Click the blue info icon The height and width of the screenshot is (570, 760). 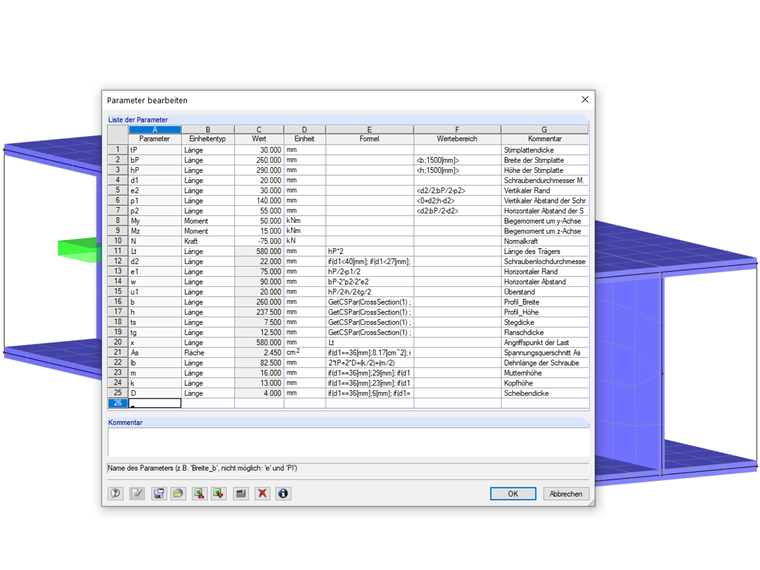click(284, 493)
